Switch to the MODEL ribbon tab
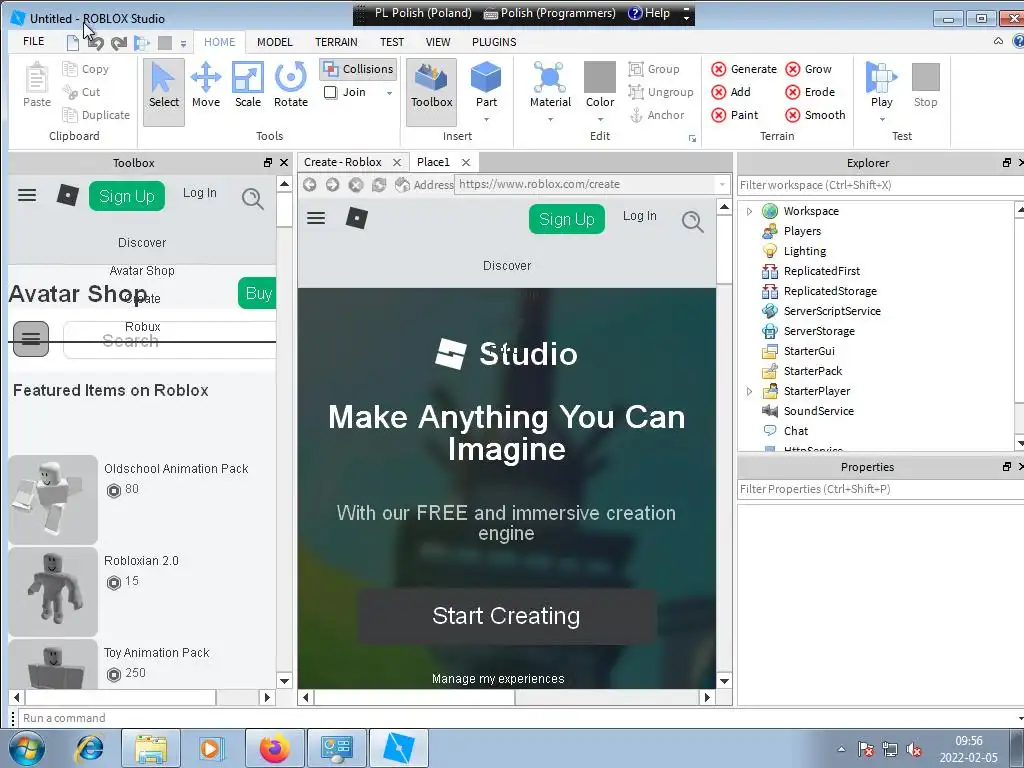Screen dimensions: 1024x768 tap(274, 42)
